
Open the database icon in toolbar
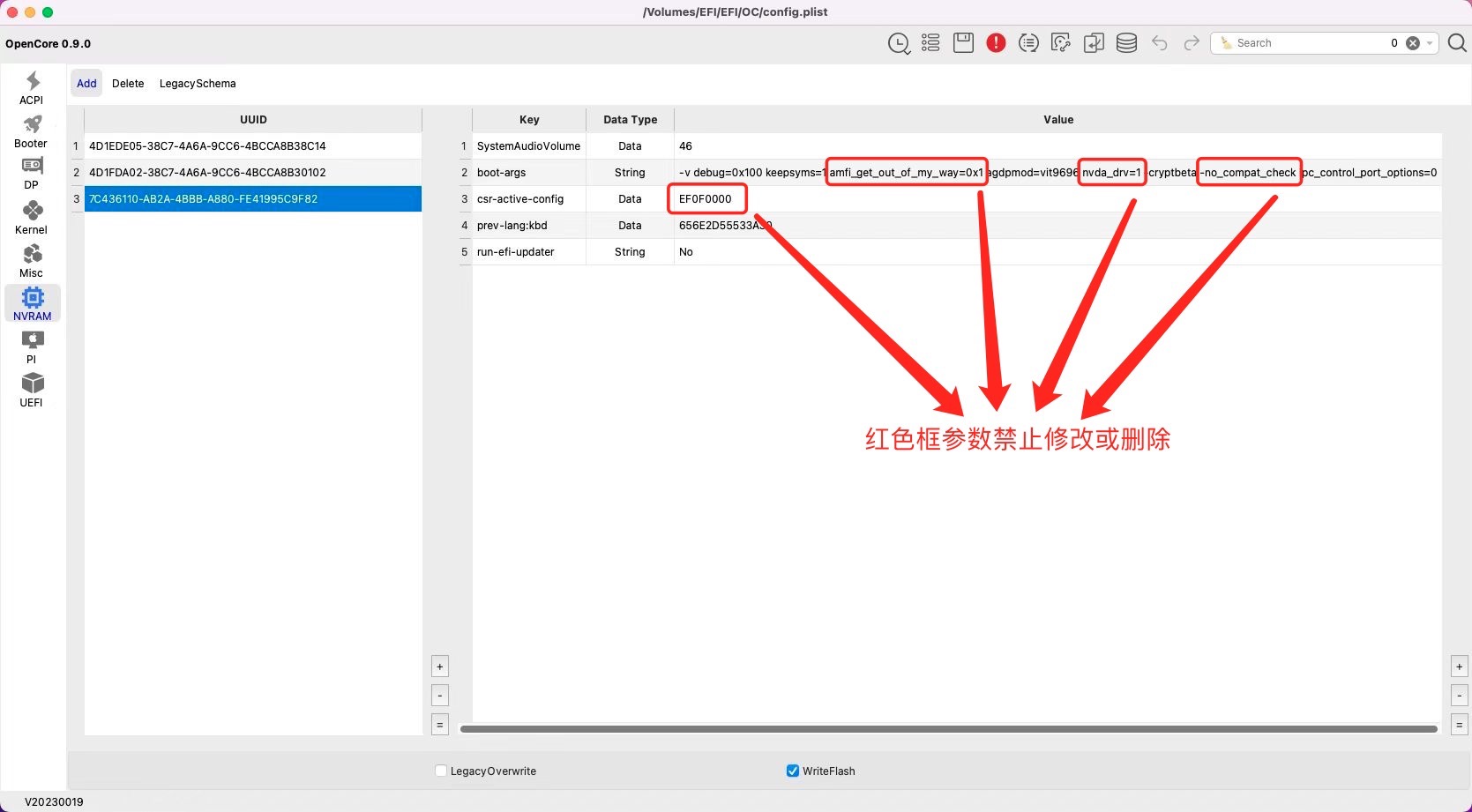pyautogui.click(x=1126, y=43)
